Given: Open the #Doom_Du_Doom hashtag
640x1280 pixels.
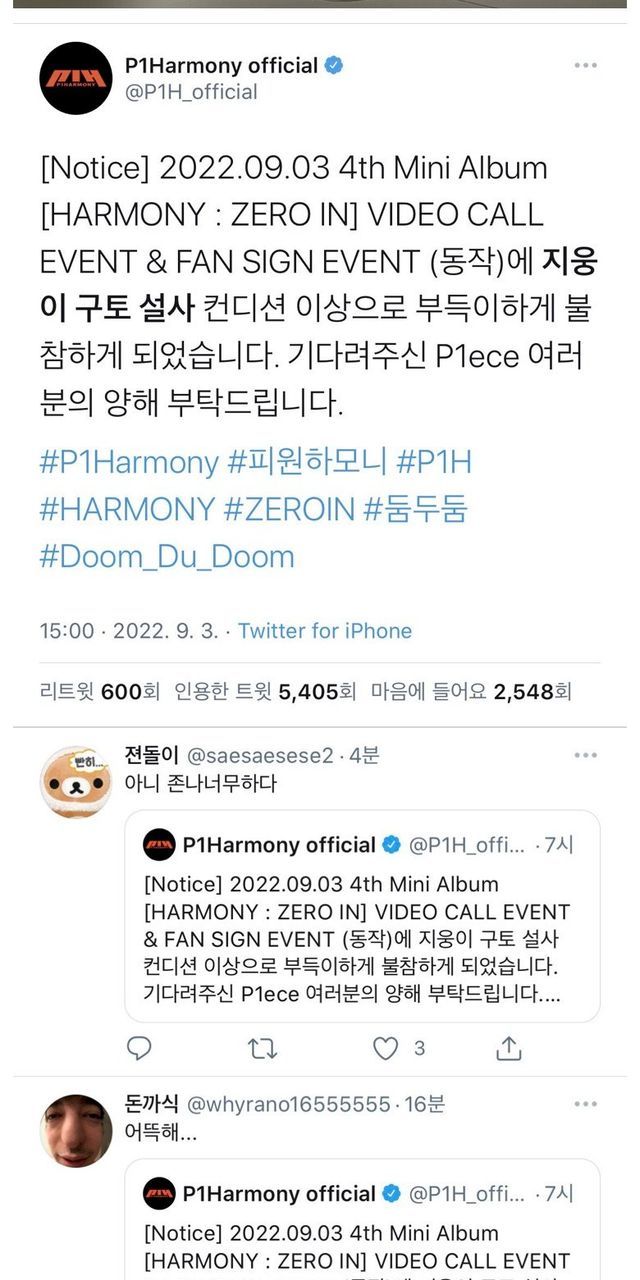Looking at the screenshot, I should [x=167, y=556].
